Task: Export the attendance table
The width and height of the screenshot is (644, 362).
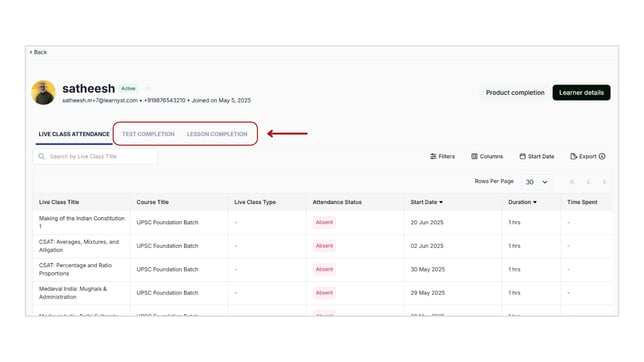Action: coord(584,156)
